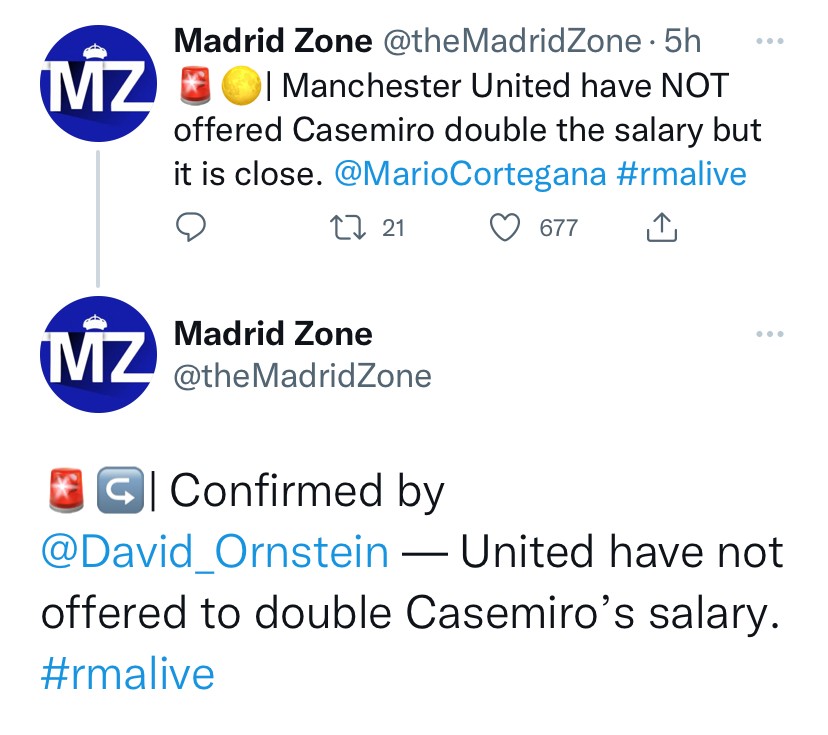The height and width of the screenshot is (735, 828).
Task: Click the 5h timestamp on the top tweet
Action: (x=683, y=41)
